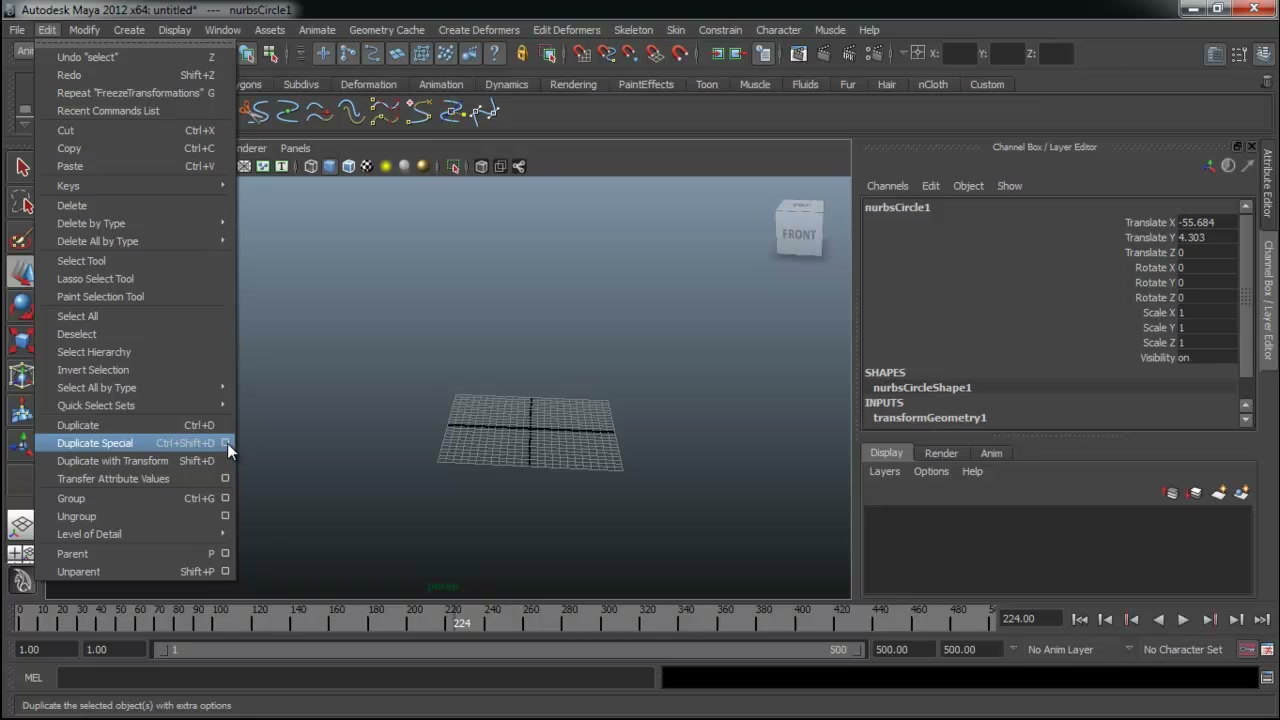
Task: Open input mode dropdown before X field
Action: (x=904, y=54)
